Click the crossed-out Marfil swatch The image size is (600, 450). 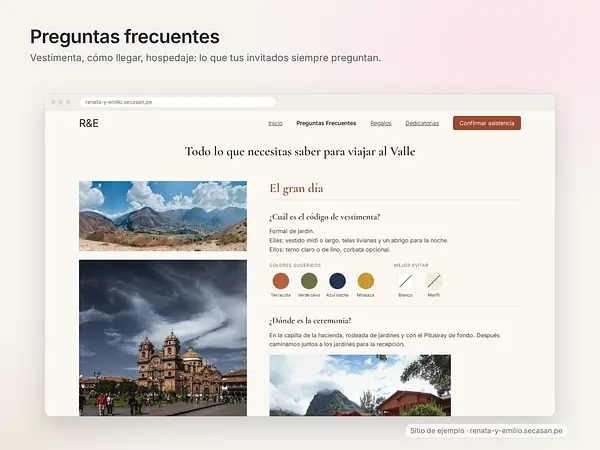(434, 281)
